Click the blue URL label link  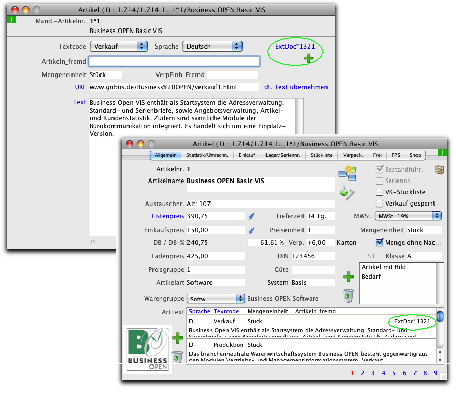[x=80, y=87]
